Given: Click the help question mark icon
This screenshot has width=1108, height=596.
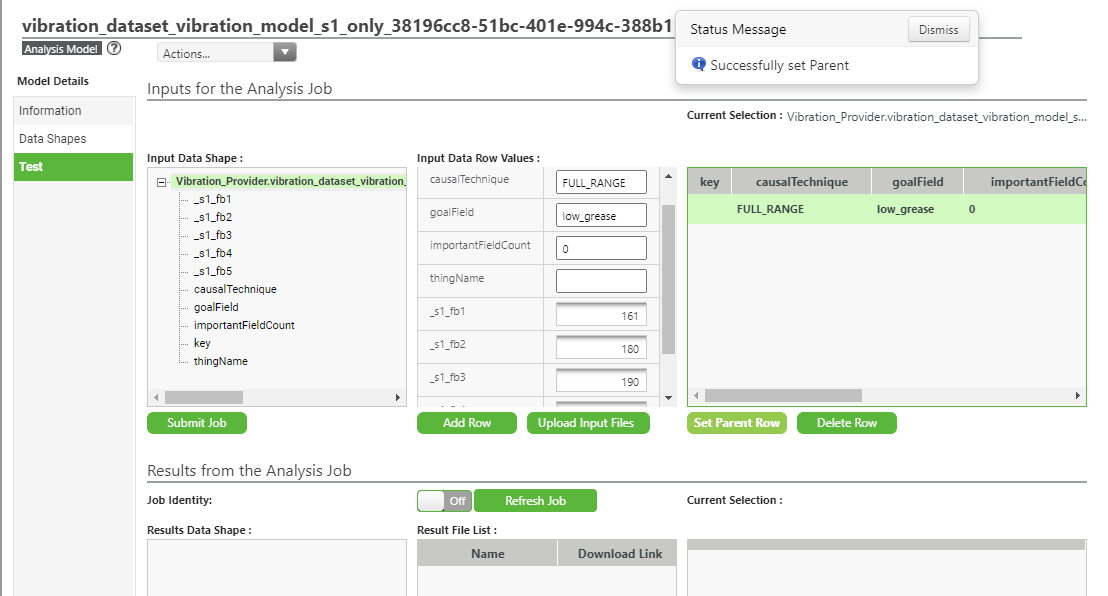Looking at the screenshot, I should pyautogui.click(x=113, y=47).
